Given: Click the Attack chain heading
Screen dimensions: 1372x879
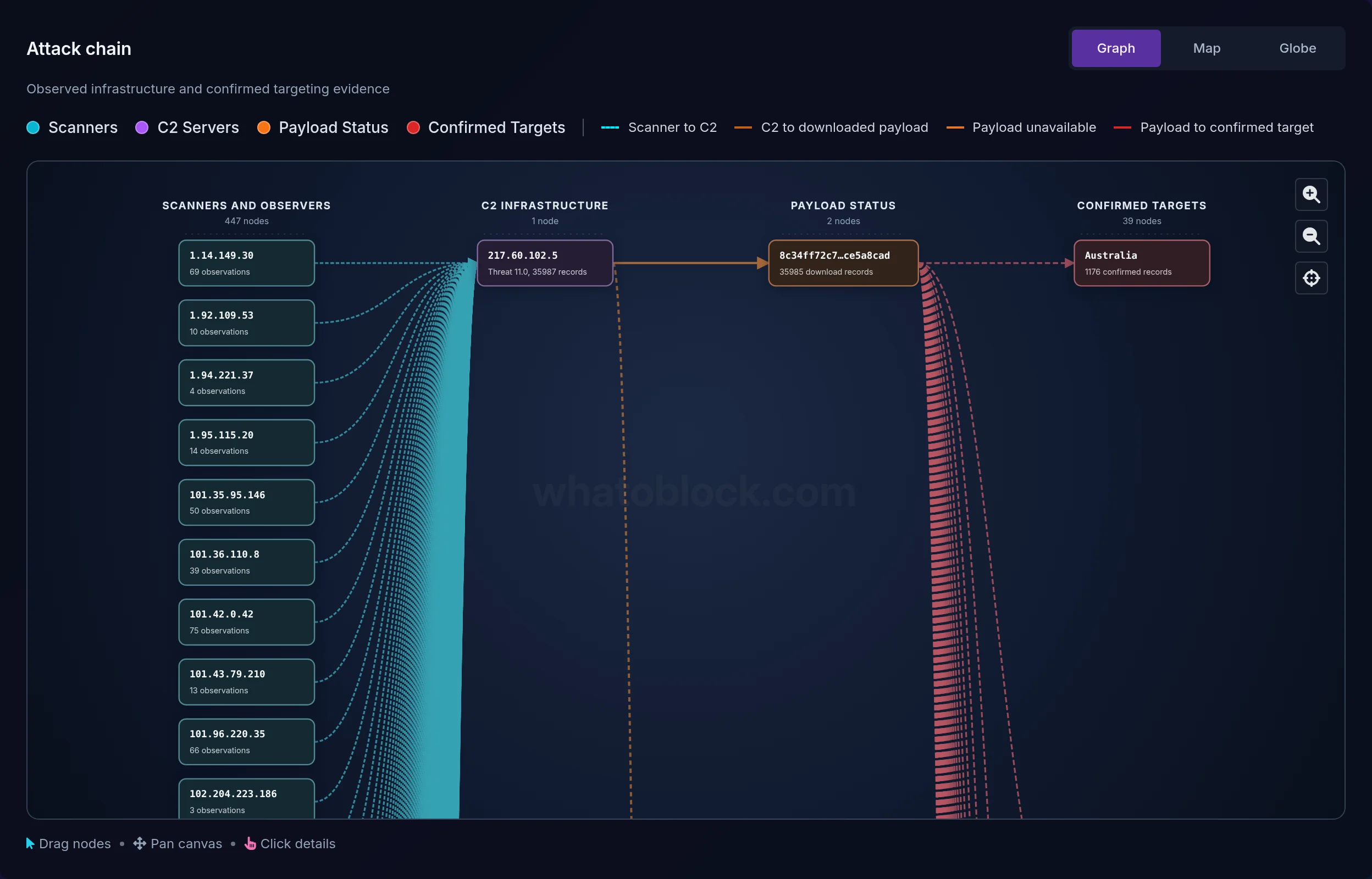Looking at the screenshot, I should coord(79,48).
